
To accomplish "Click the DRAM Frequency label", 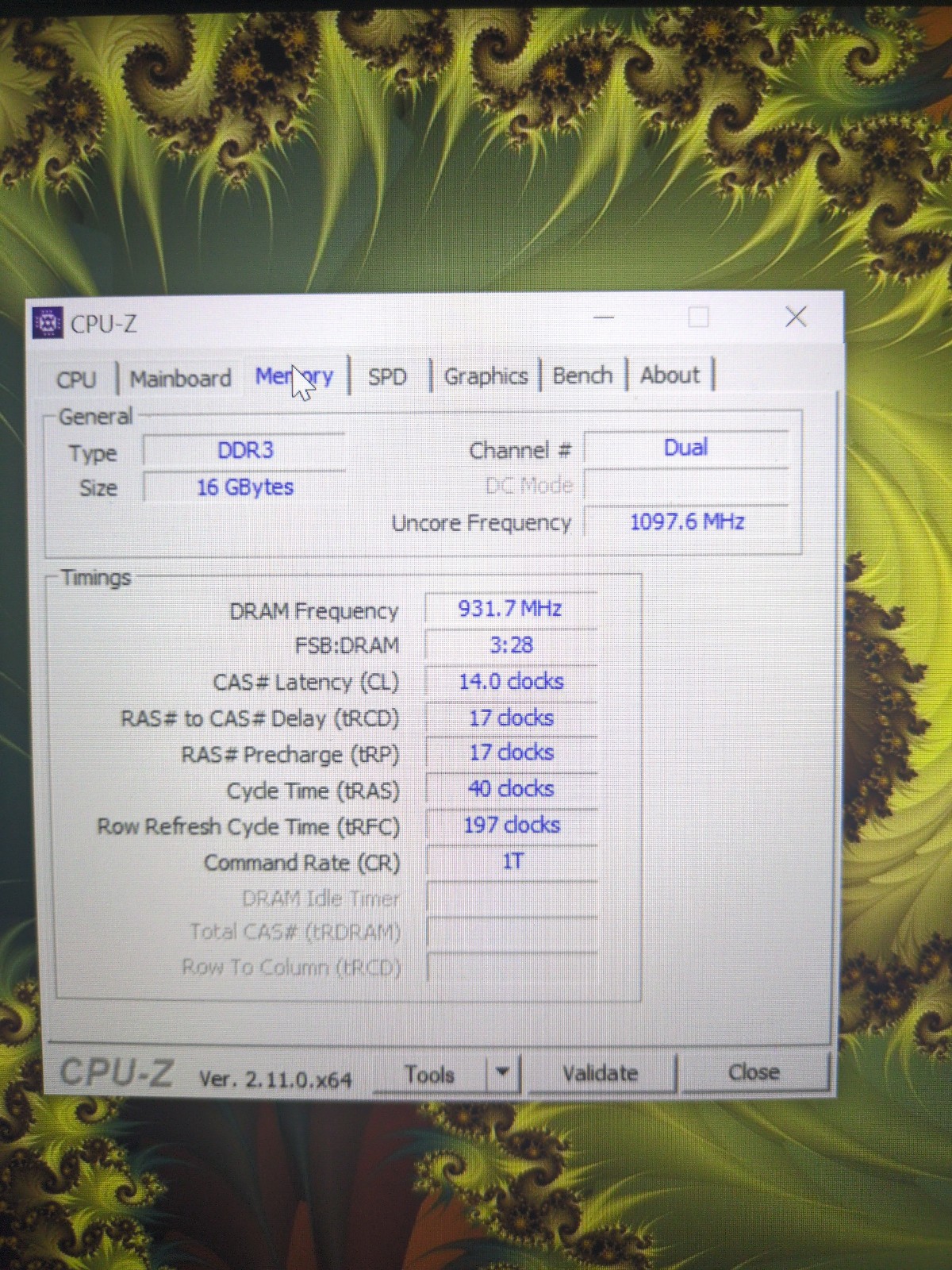I will [x=314, y=611].
